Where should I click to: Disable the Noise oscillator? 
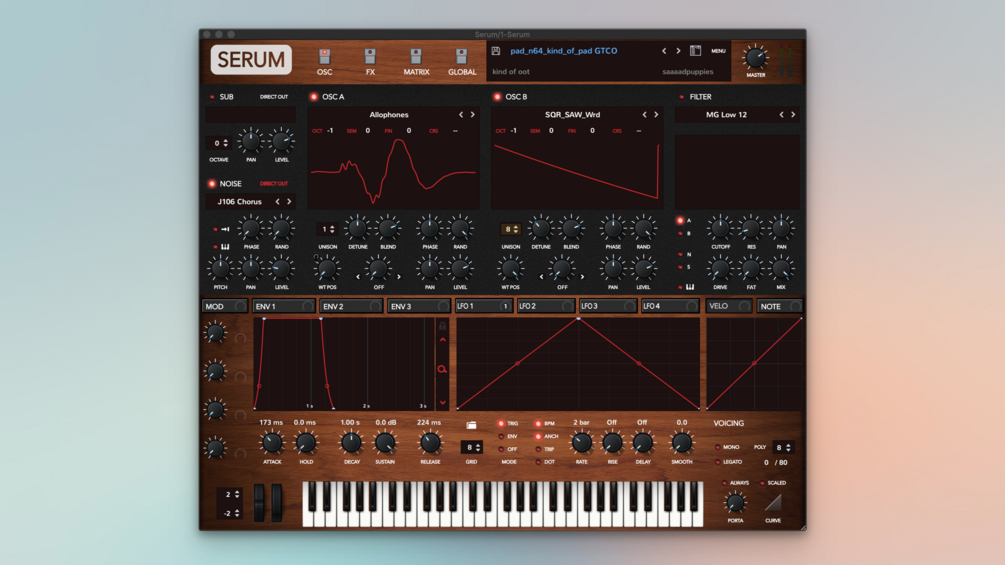pos(212,184)
